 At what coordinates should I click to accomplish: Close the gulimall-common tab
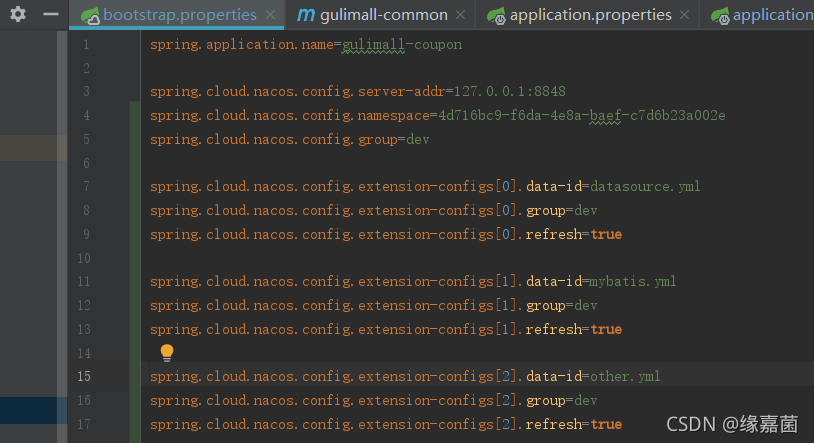click(x=460, y=15)
